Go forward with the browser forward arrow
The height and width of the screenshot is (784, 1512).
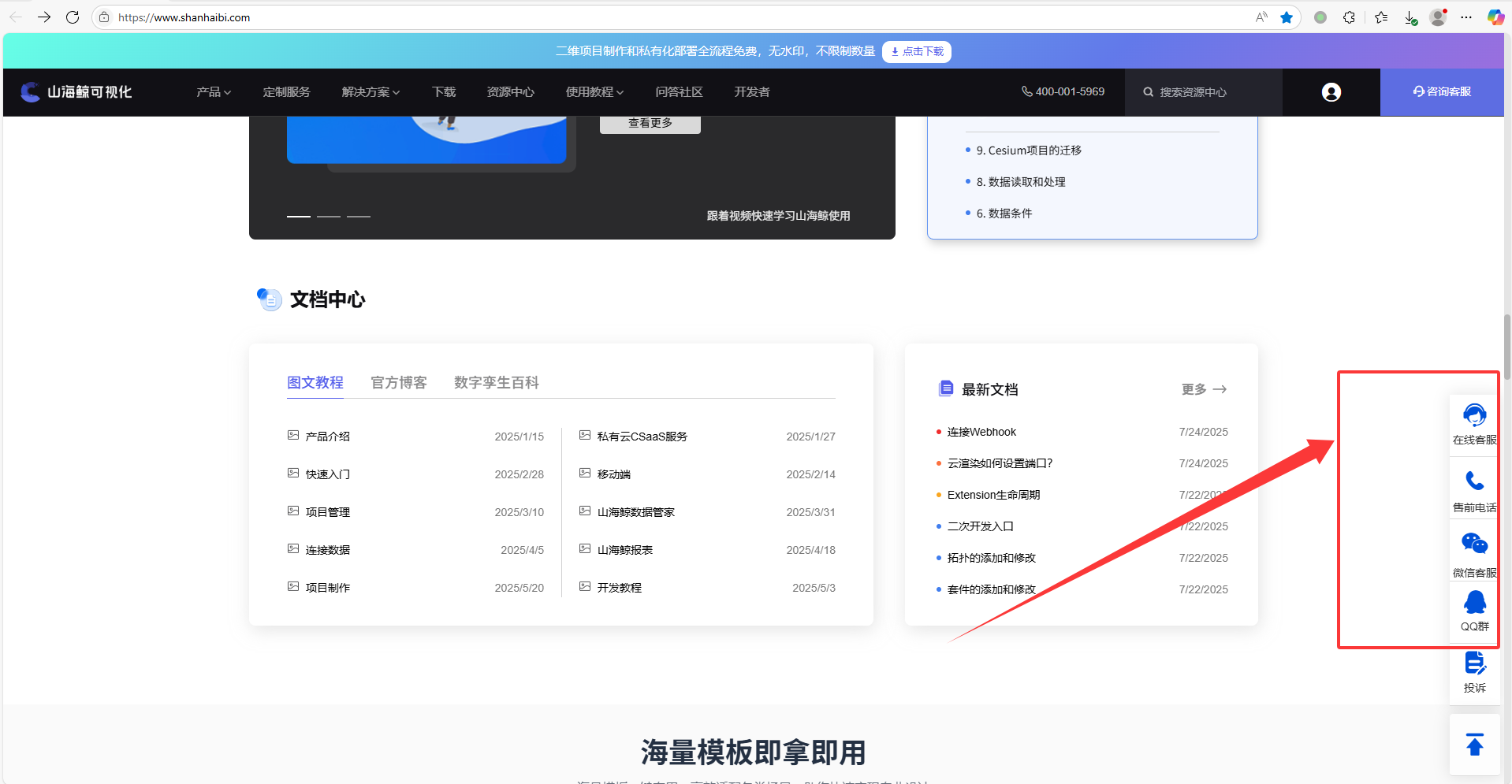[44, 17]
